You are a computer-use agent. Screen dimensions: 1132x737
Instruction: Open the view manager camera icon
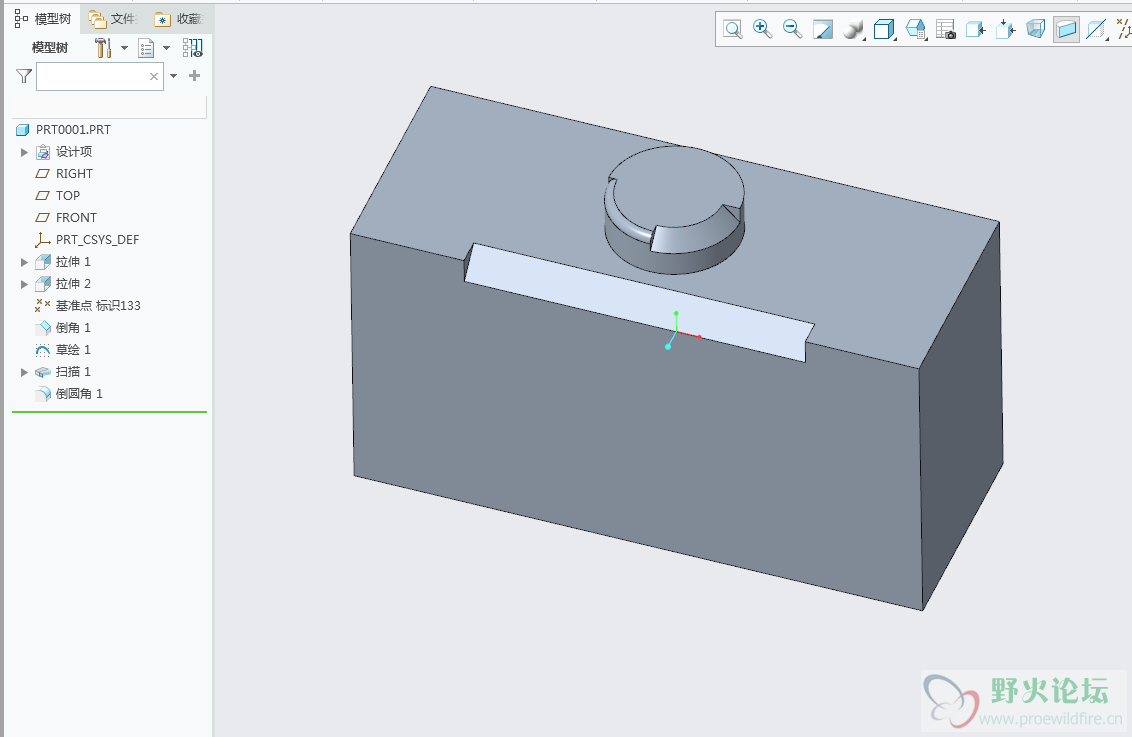point(946,30)
